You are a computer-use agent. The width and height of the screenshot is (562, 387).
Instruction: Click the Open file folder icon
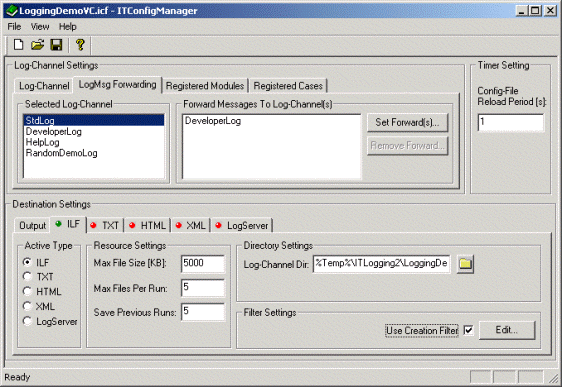pyautogui.click(x=37, y=45)
